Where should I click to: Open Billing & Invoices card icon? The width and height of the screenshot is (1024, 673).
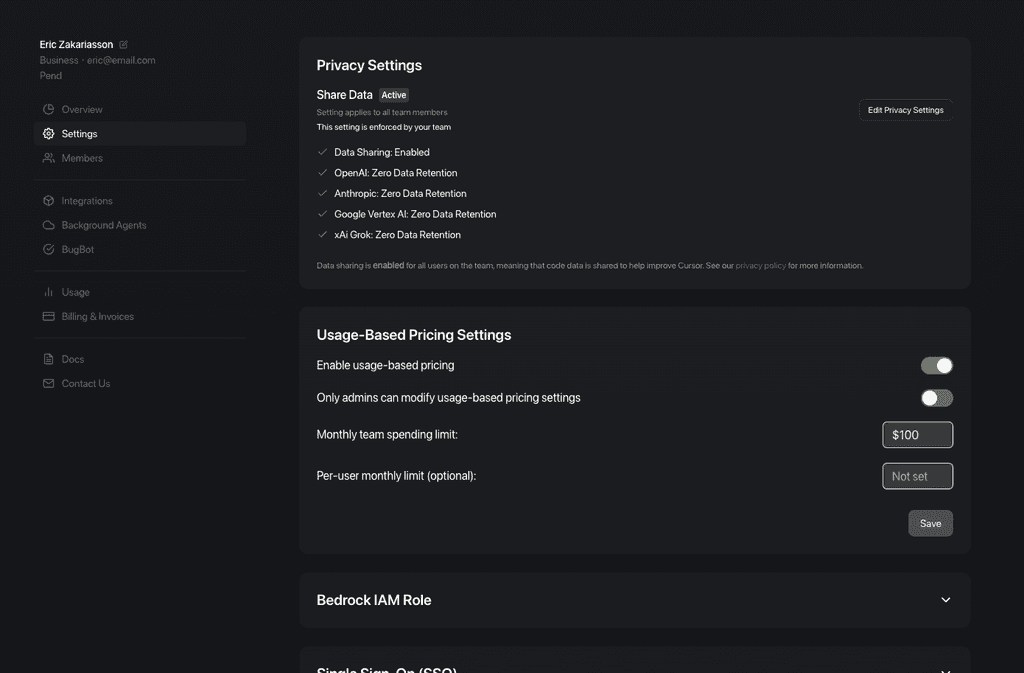48,315
